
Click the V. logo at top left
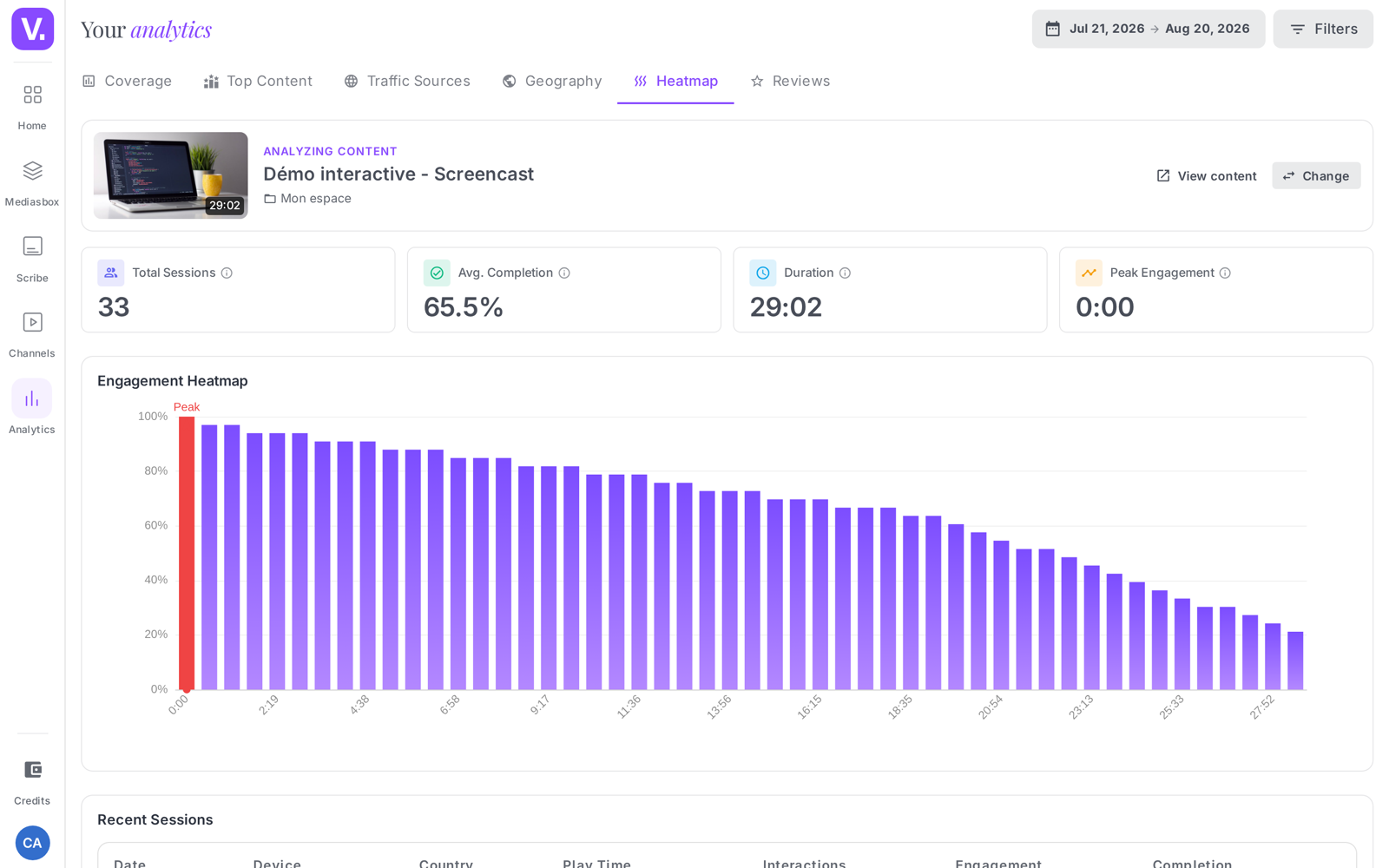click(32, 29)
